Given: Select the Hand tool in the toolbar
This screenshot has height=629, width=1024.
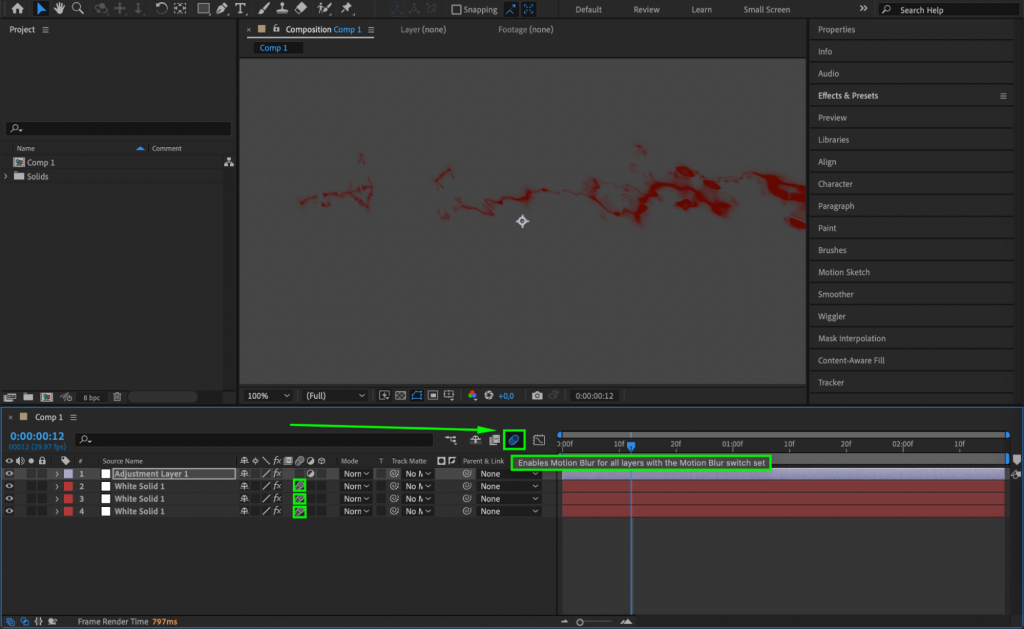Looking at the screenshot, I should (x=59, y=9).
